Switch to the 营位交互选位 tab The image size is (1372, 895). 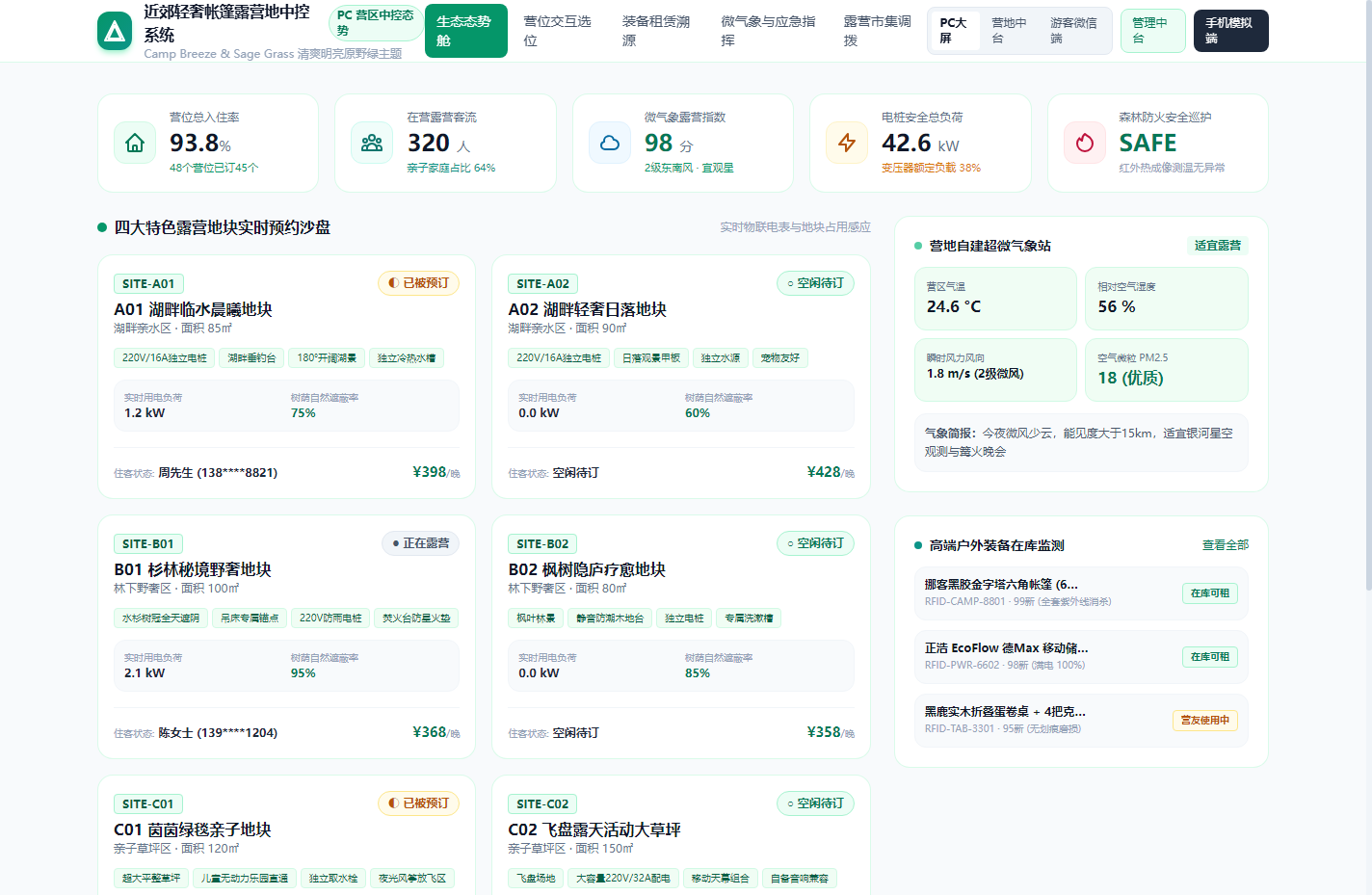pos(558,31)
